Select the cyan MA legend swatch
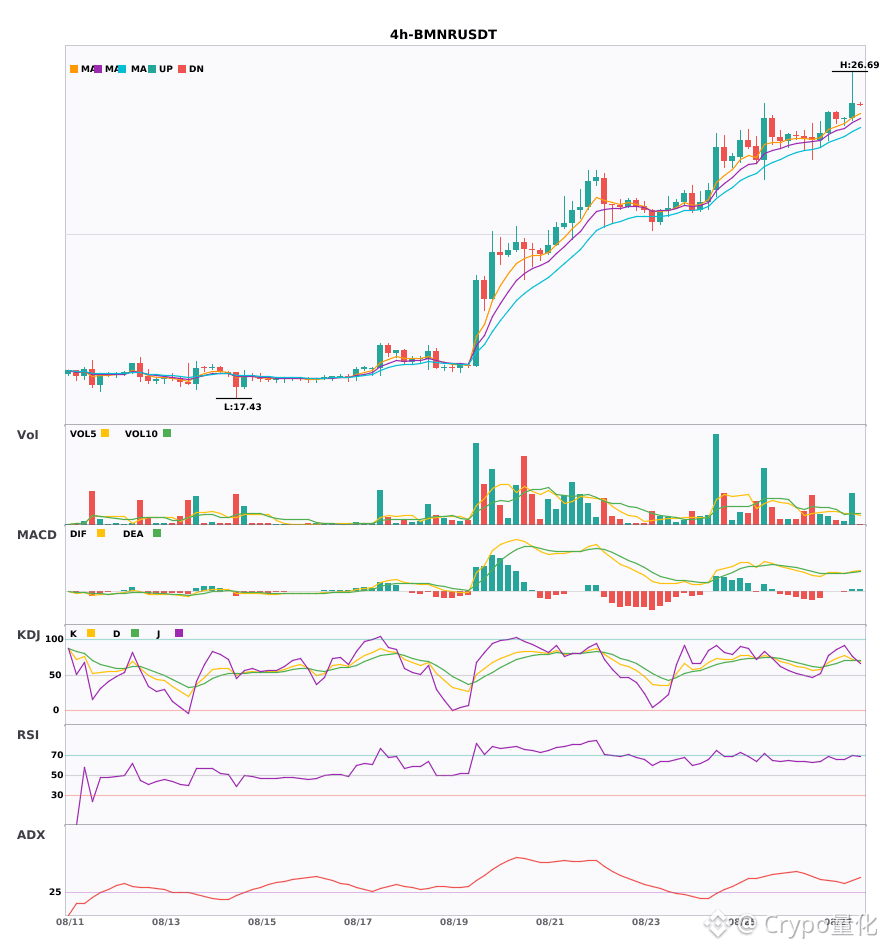Screen dimensions: 885x950 pyautogui.click(x=122, y=69)
